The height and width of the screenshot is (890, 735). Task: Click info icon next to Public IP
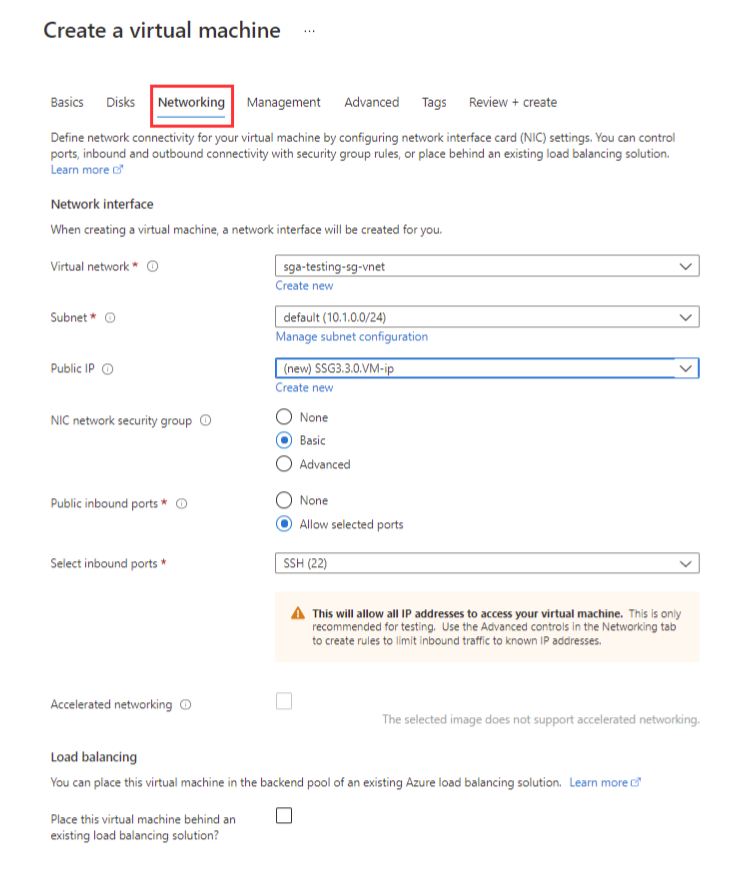coord(108,369)
